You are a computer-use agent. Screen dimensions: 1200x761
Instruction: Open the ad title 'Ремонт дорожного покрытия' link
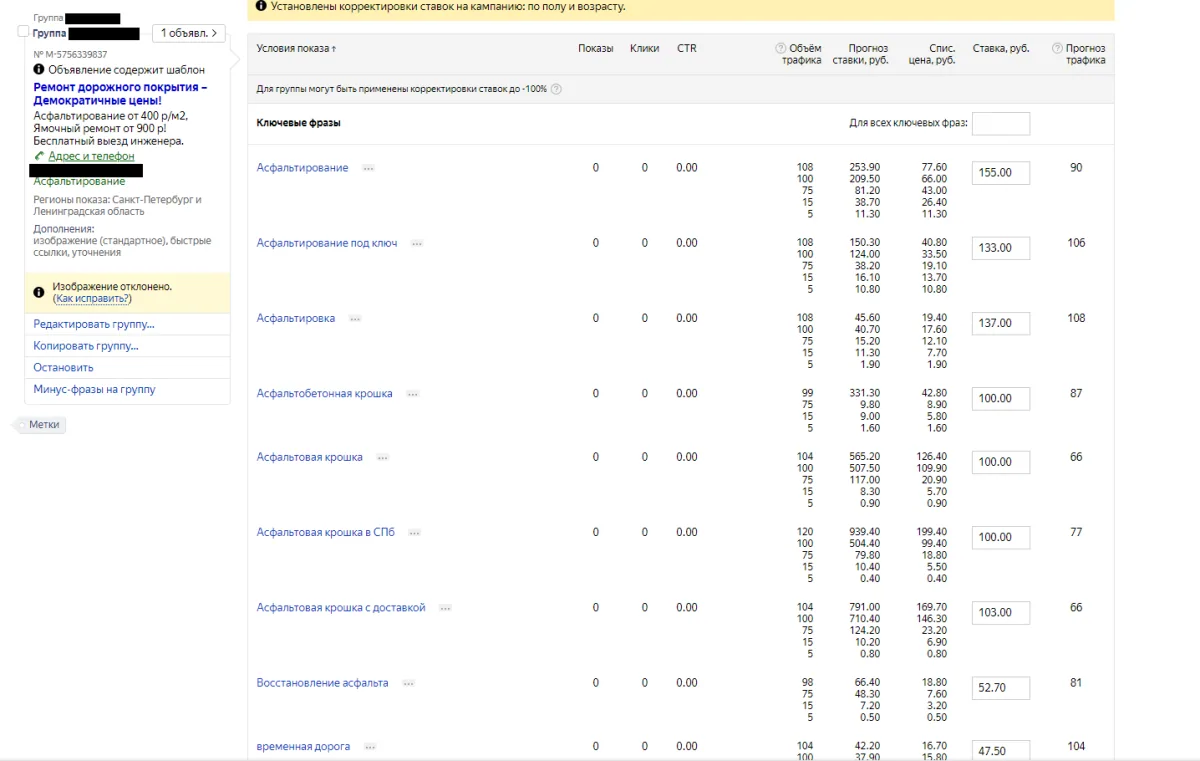tap(120, 94)
